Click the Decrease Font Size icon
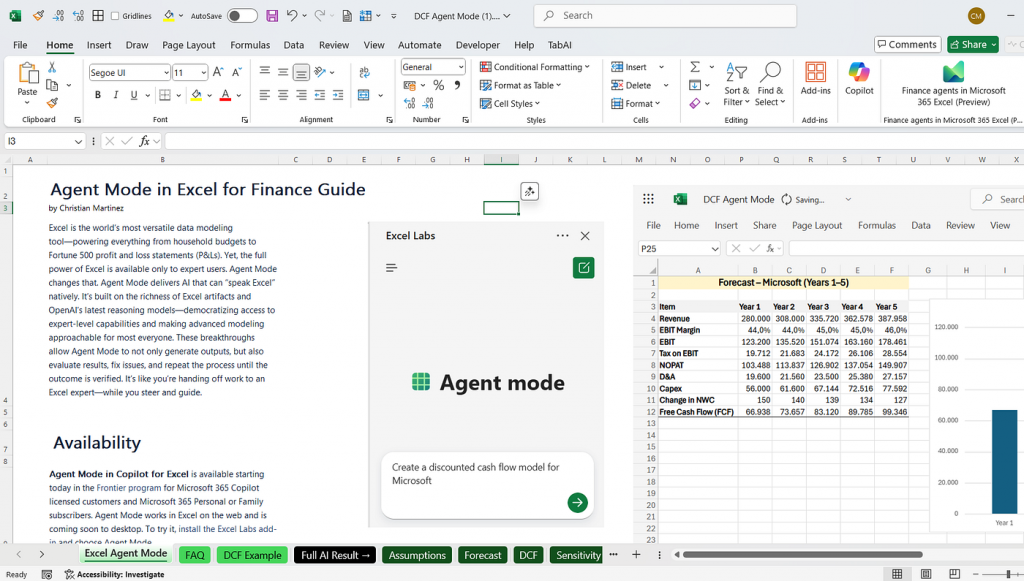The height and width of the screenshot is (581, 1024). click(236, 72)
